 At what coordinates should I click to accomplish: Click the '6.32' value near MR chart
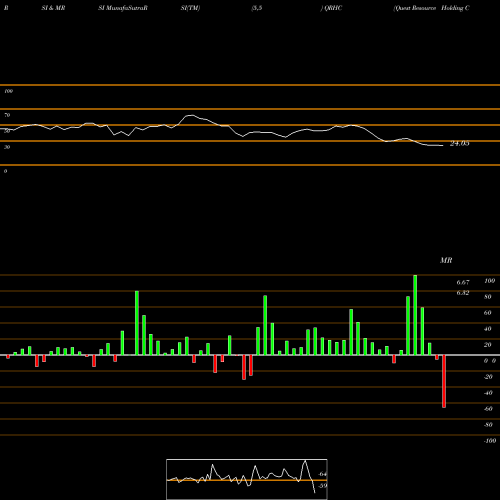tap(463, 293)
